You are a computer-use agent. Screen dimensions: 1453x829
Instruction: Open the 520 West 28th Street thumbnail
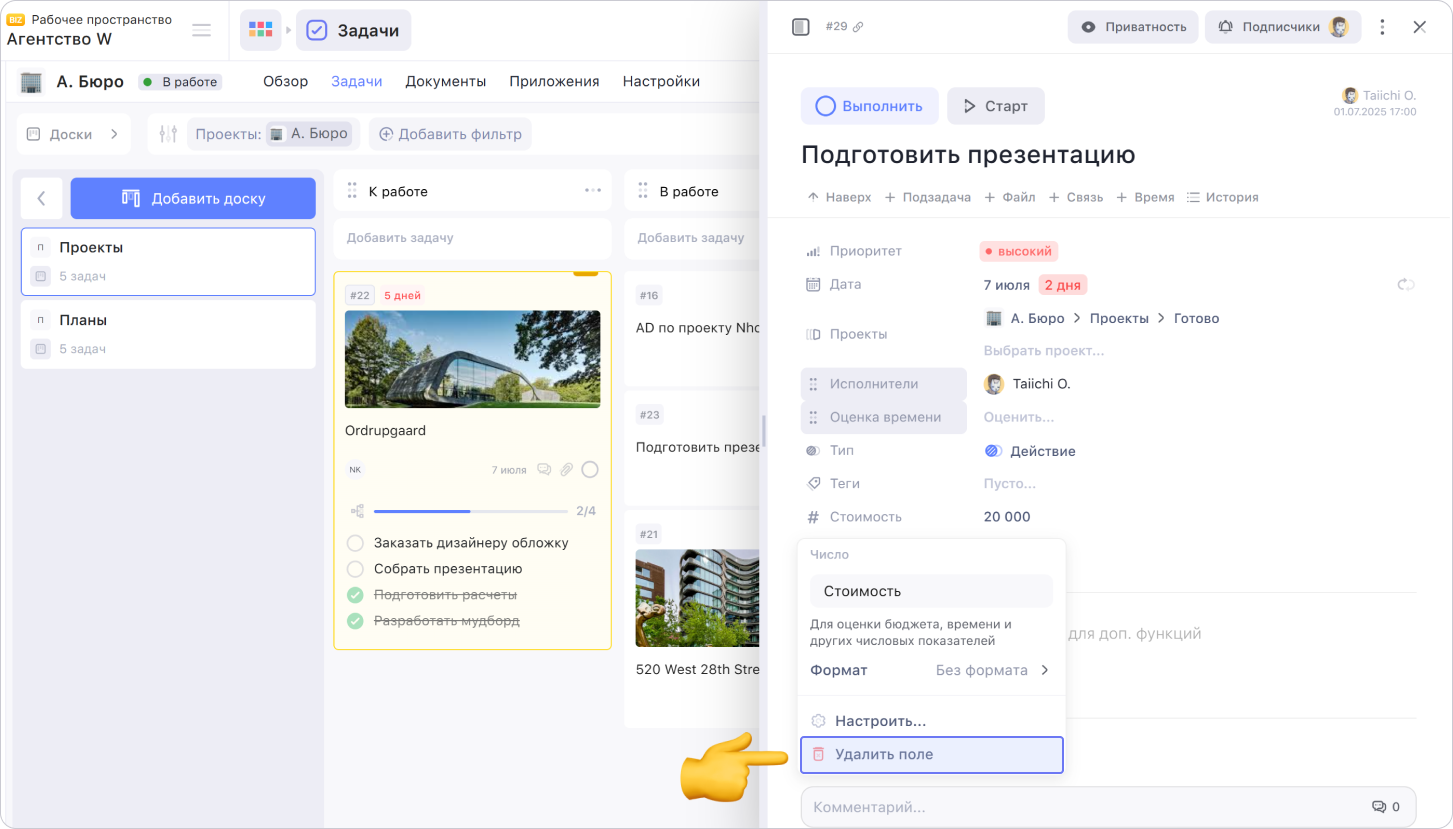pyautogui.click(x=697, y=598)
